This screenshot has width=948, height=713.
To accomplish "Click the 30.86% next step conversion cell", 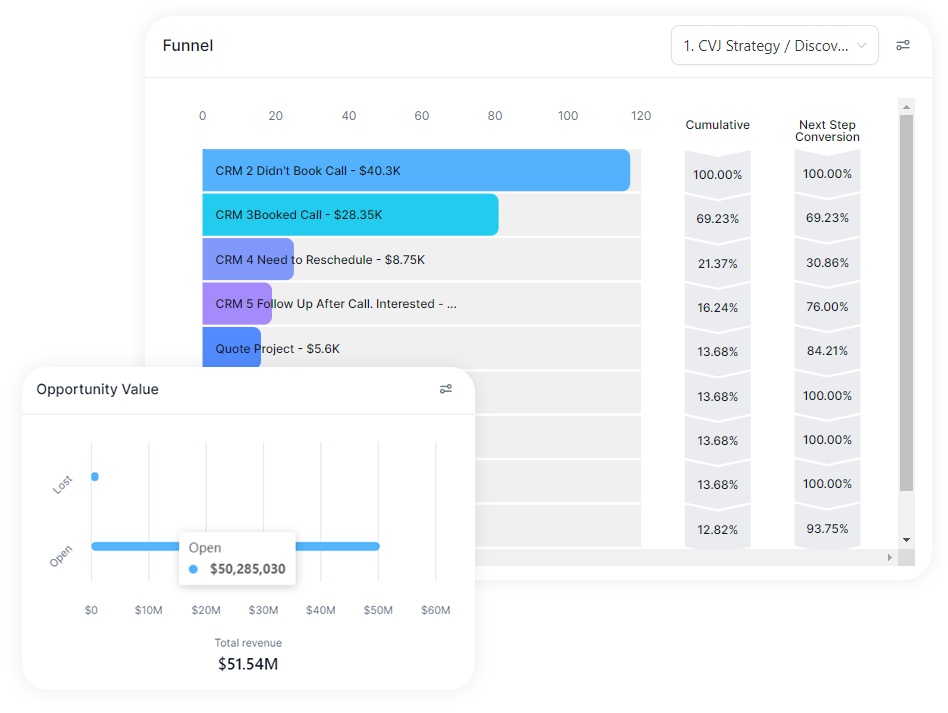I will pyautogui.click(x=827, y=263).
